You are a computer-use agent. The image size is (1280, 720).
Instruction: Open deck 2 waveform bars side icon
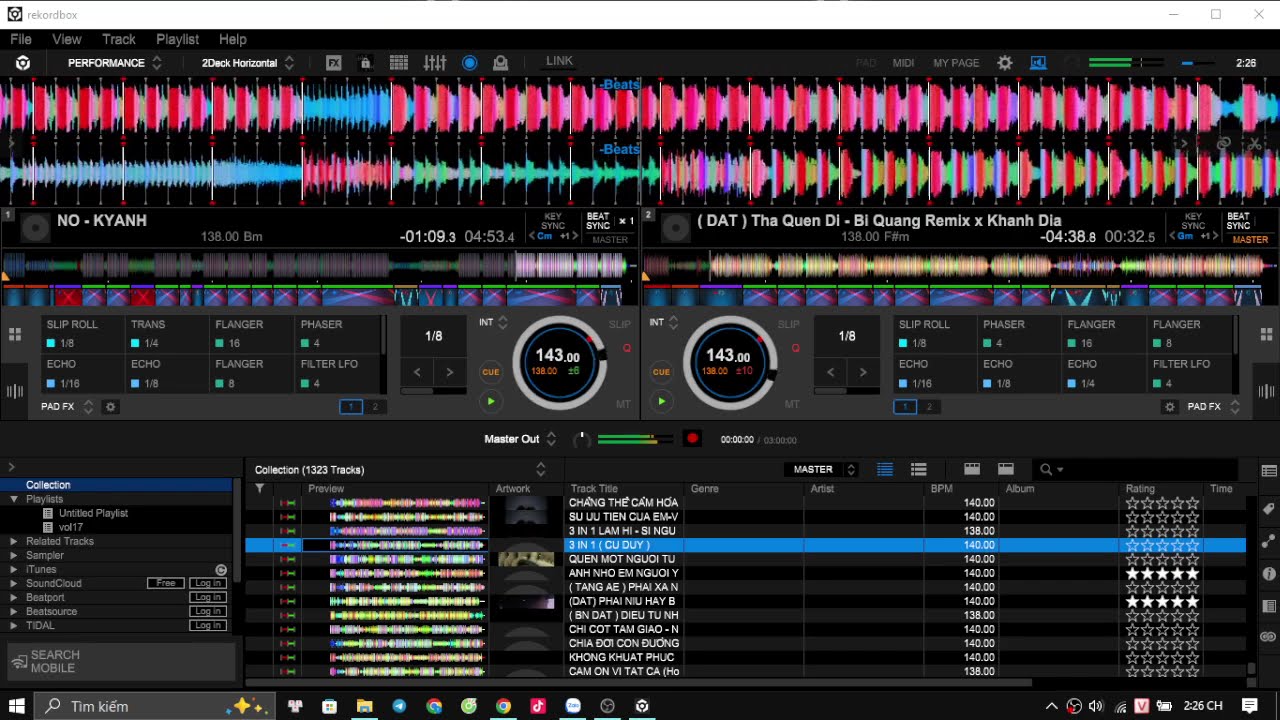[1266, 391]
